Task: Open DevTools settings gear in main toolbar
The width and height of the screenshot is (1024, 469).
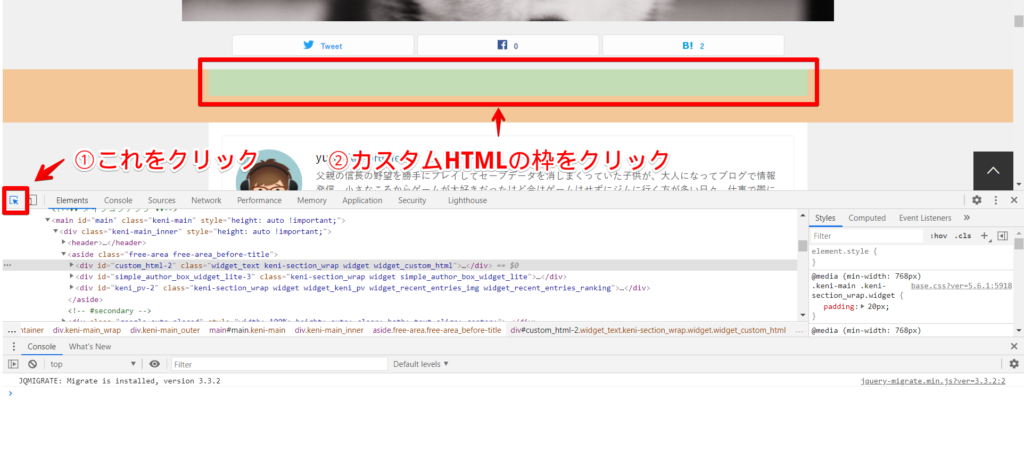Action: click(976, 200)
